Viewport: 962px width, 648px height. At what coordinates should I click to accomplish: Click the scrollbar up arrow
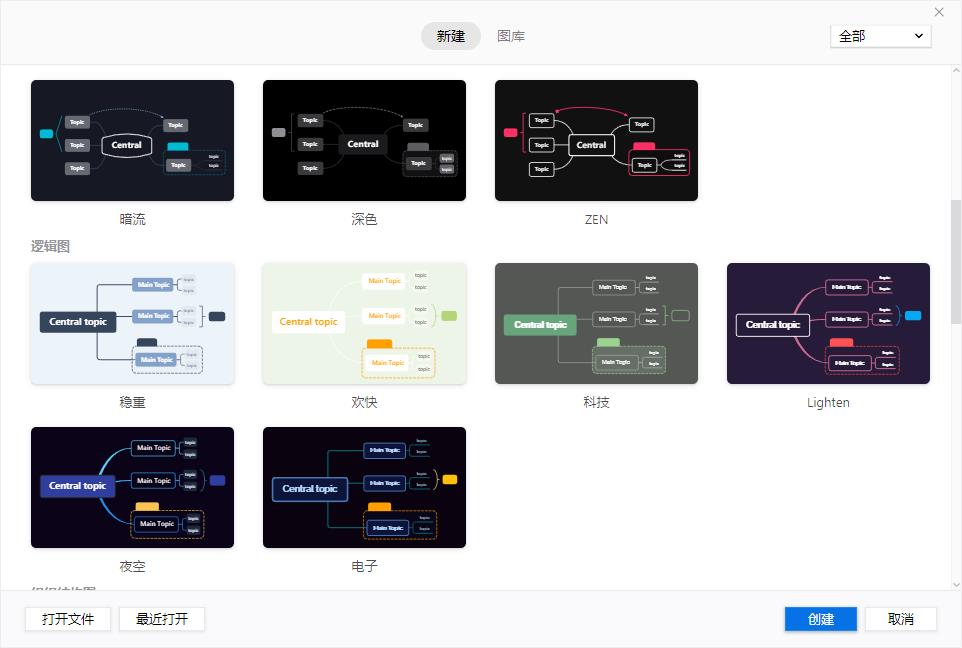(956, 70)
